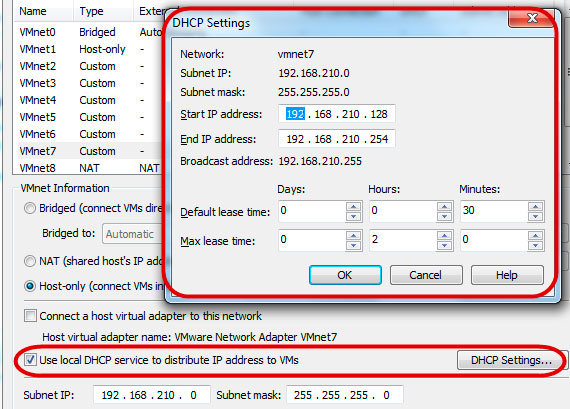Click the End IP address field
Viewport: 570px width, 409px height.
click(x=337, y=139)
